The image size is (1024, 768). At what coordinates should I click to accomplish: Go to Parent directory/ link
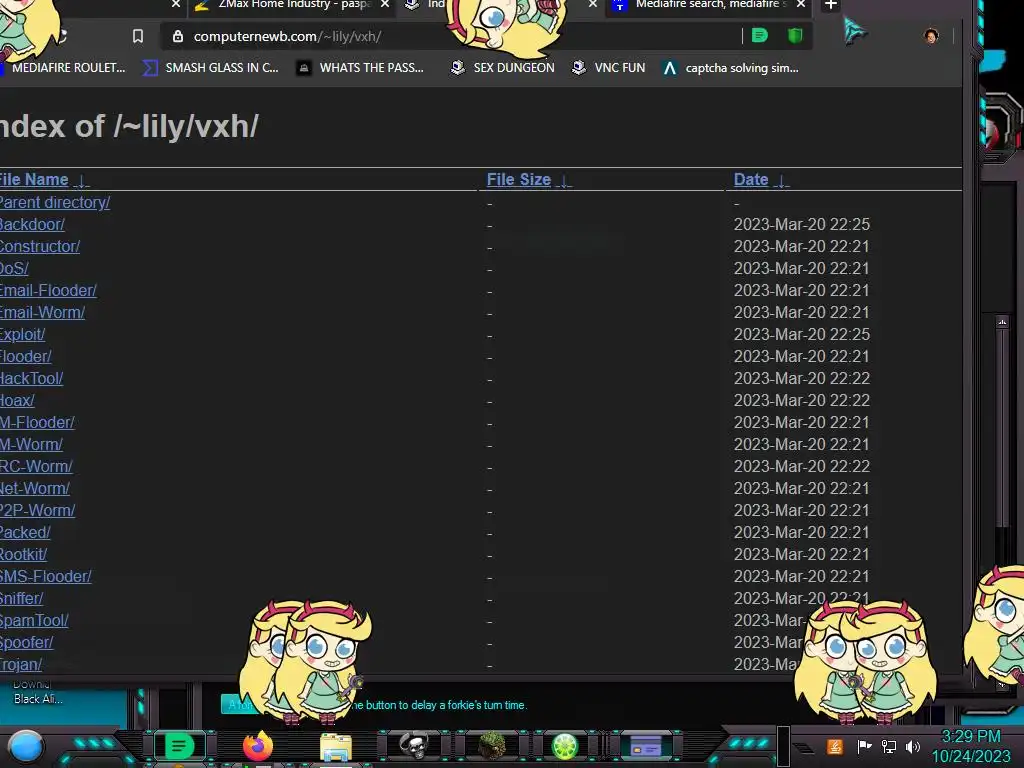55,202
